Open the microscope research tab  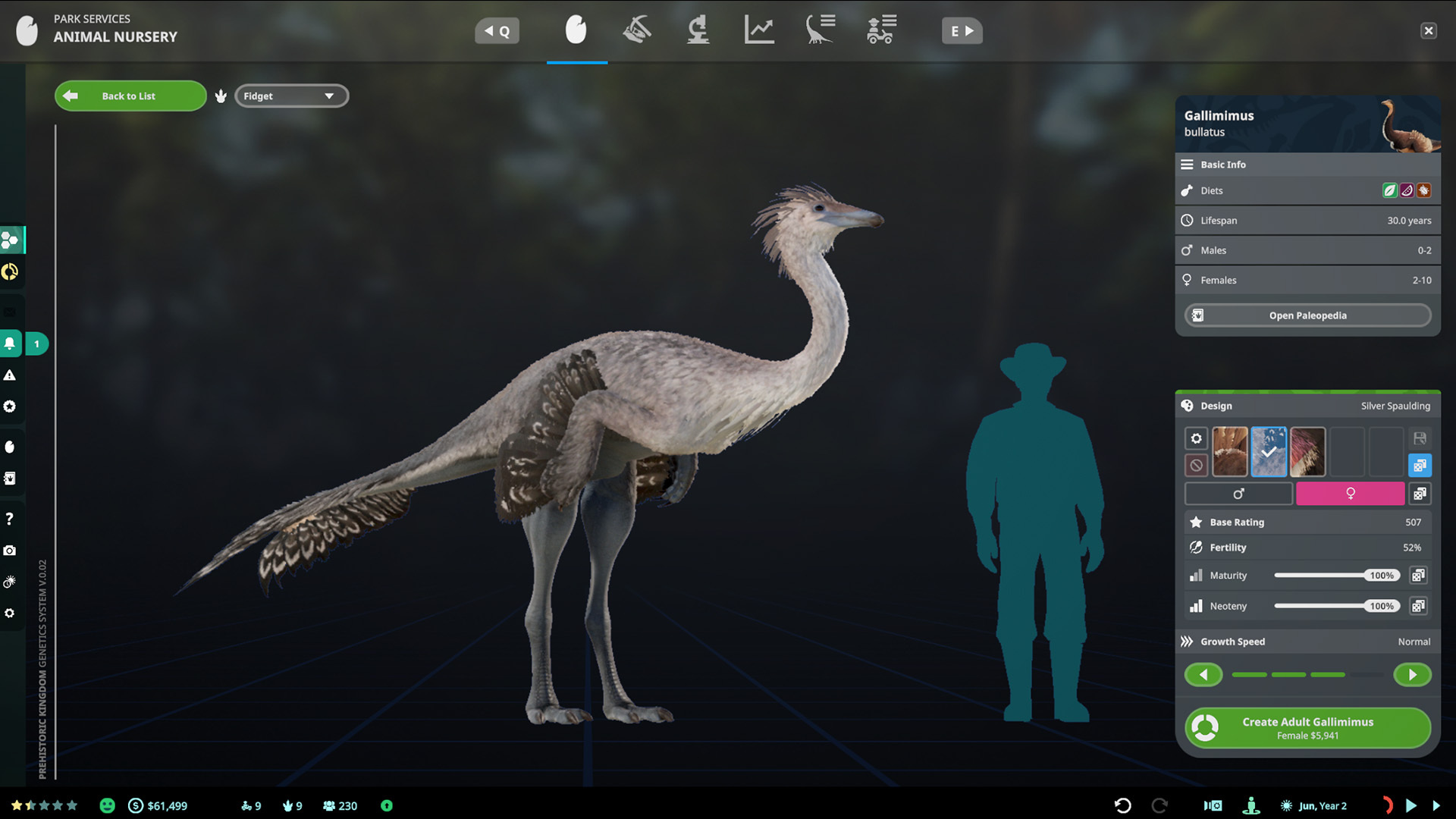pyautogui.click(x=698, y=30)
